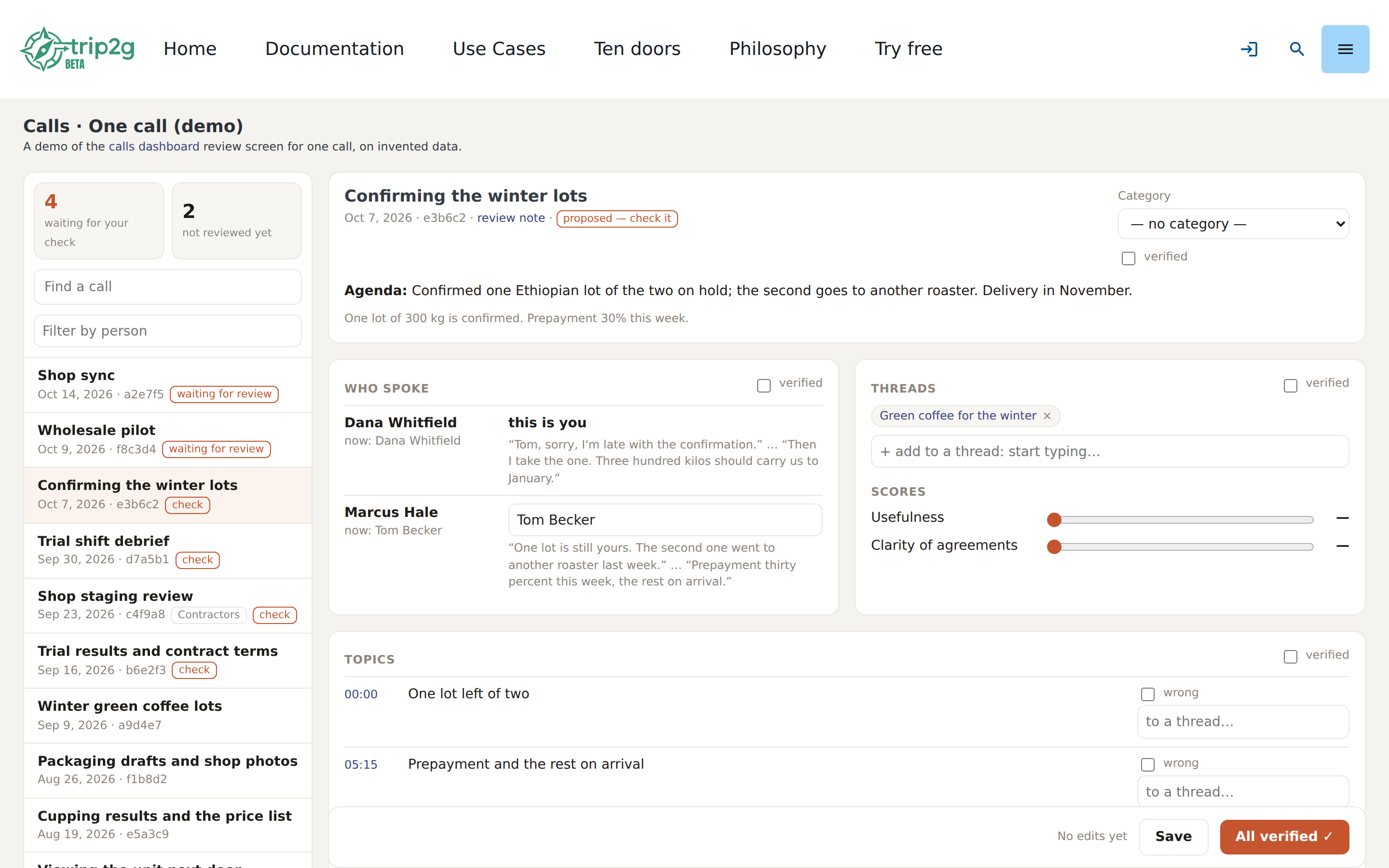Open the hamburger menu button
The height and width of the screenshot is (868, 1389).
click(x=1345, y=49)
